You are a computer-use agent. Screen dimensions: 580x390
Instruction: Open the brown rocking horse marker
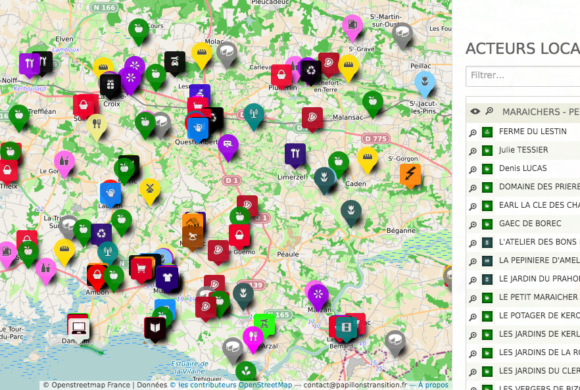tap(193, 237)
